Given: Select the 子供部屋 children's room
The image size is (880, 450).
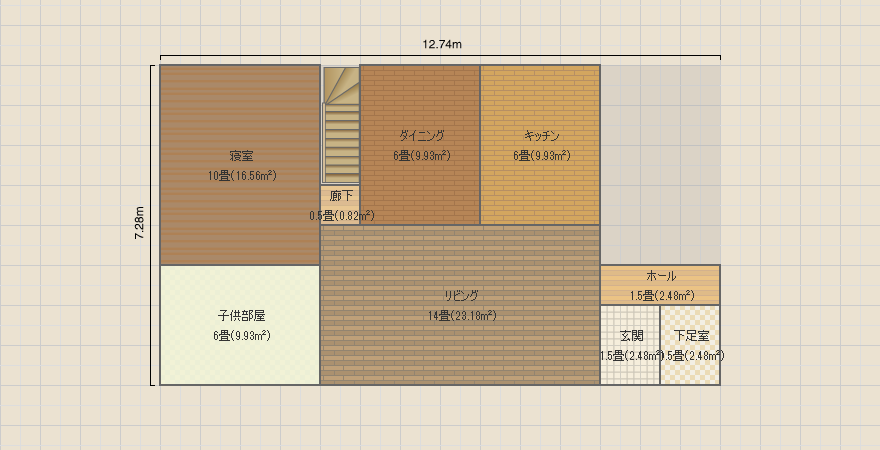Looking at the screenshot, I should click(240, 325).
